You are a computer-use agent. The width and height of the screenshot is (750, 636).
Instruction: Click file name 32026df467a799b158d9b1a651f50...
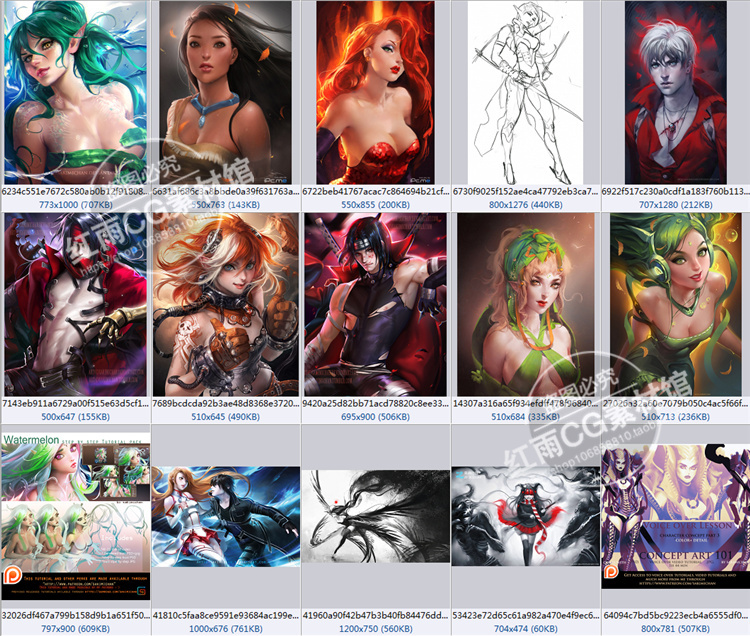(75, 615)
